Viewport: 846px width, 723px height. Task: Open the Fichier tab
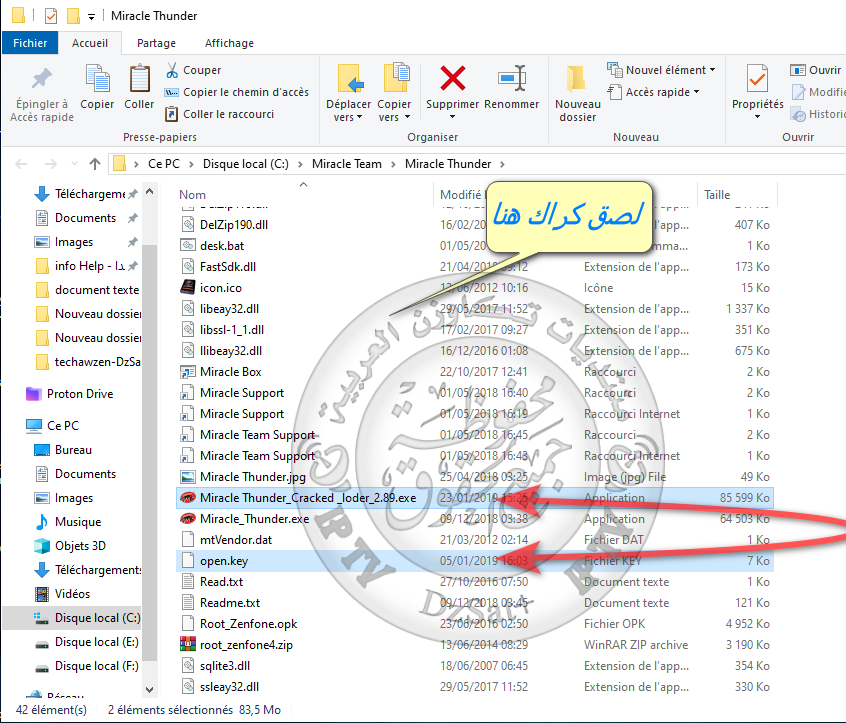click(30, 43)
